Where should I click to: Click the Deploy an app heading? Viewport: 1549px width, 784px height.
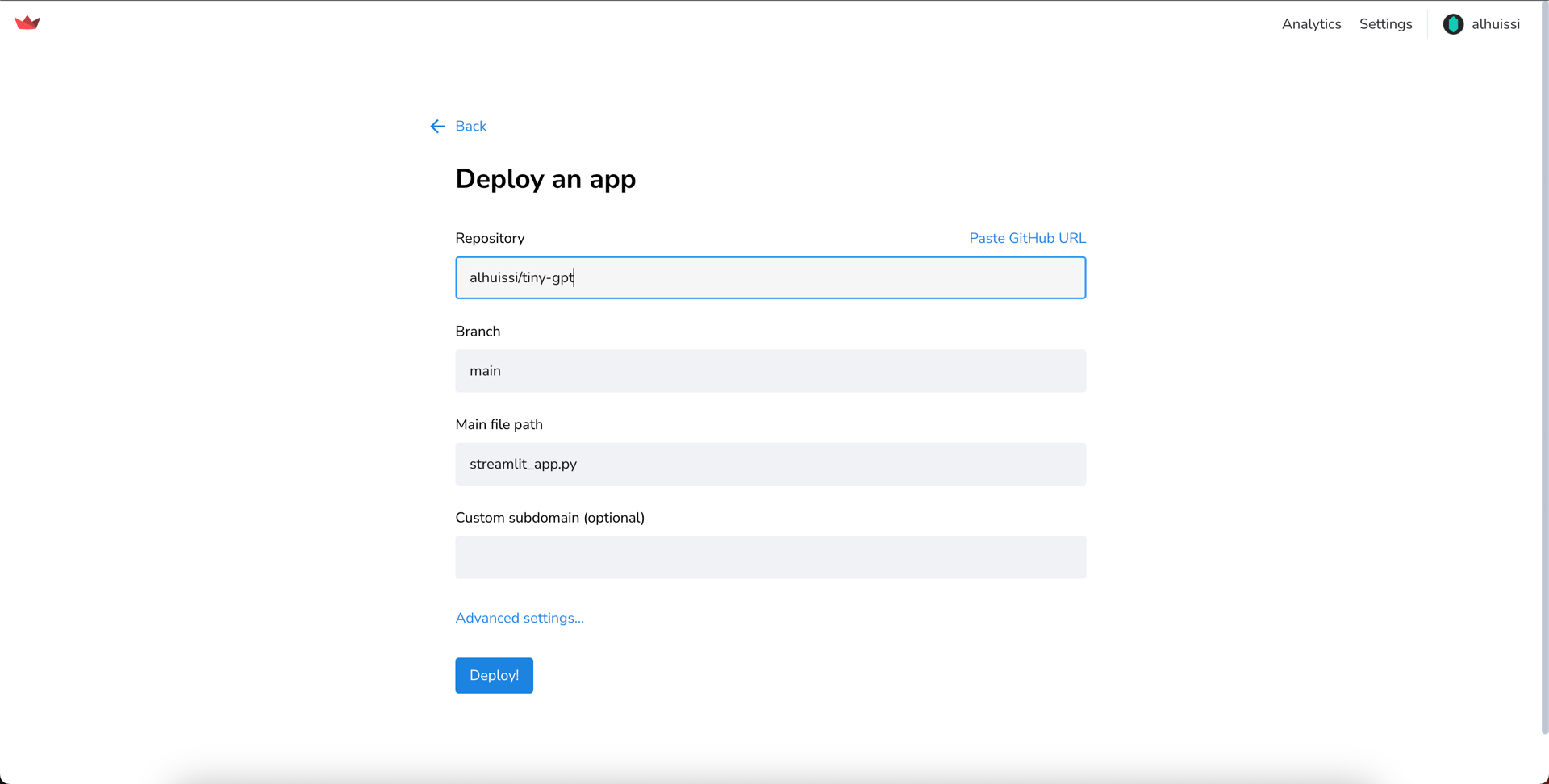[x=545, y=179]
